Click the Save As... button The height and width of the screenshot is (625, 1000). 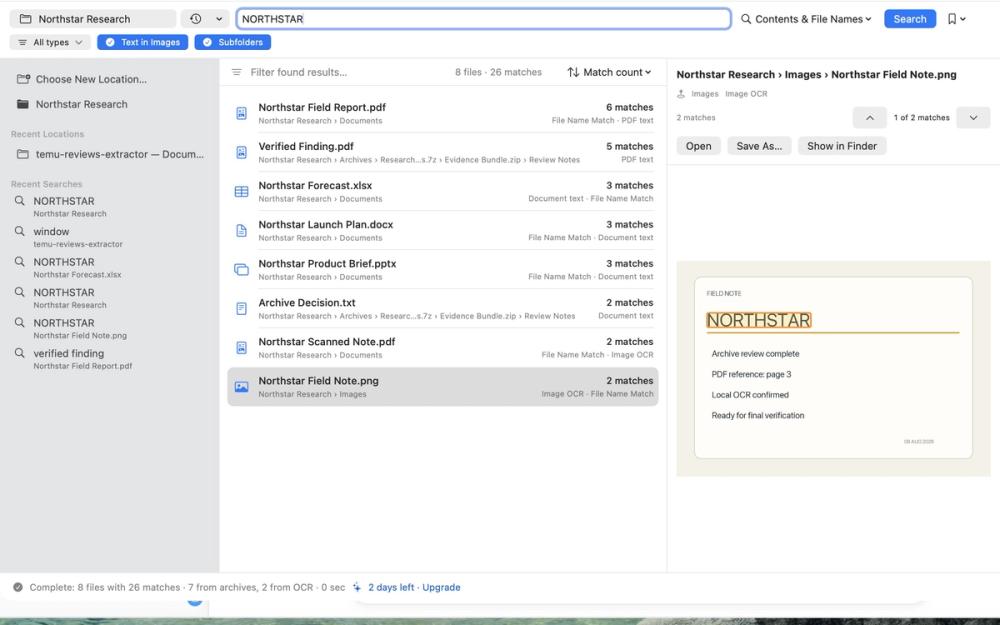click(x=759, y=146)
